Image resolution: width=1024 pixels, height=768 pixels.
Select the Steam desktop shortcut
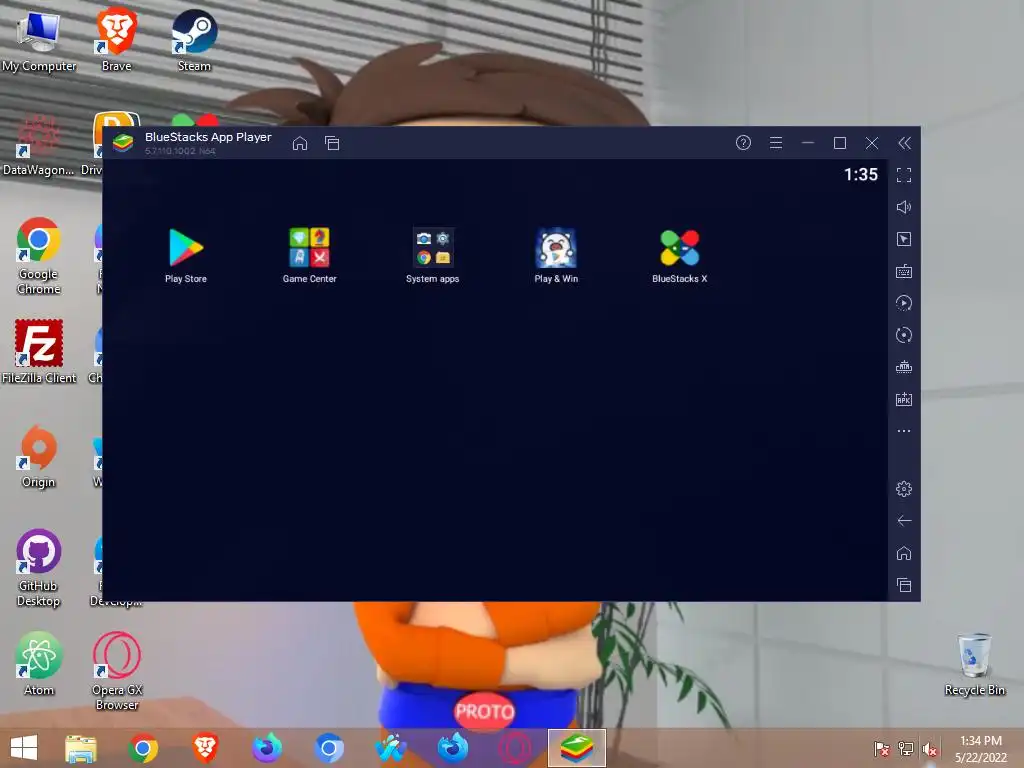point(194,40)
